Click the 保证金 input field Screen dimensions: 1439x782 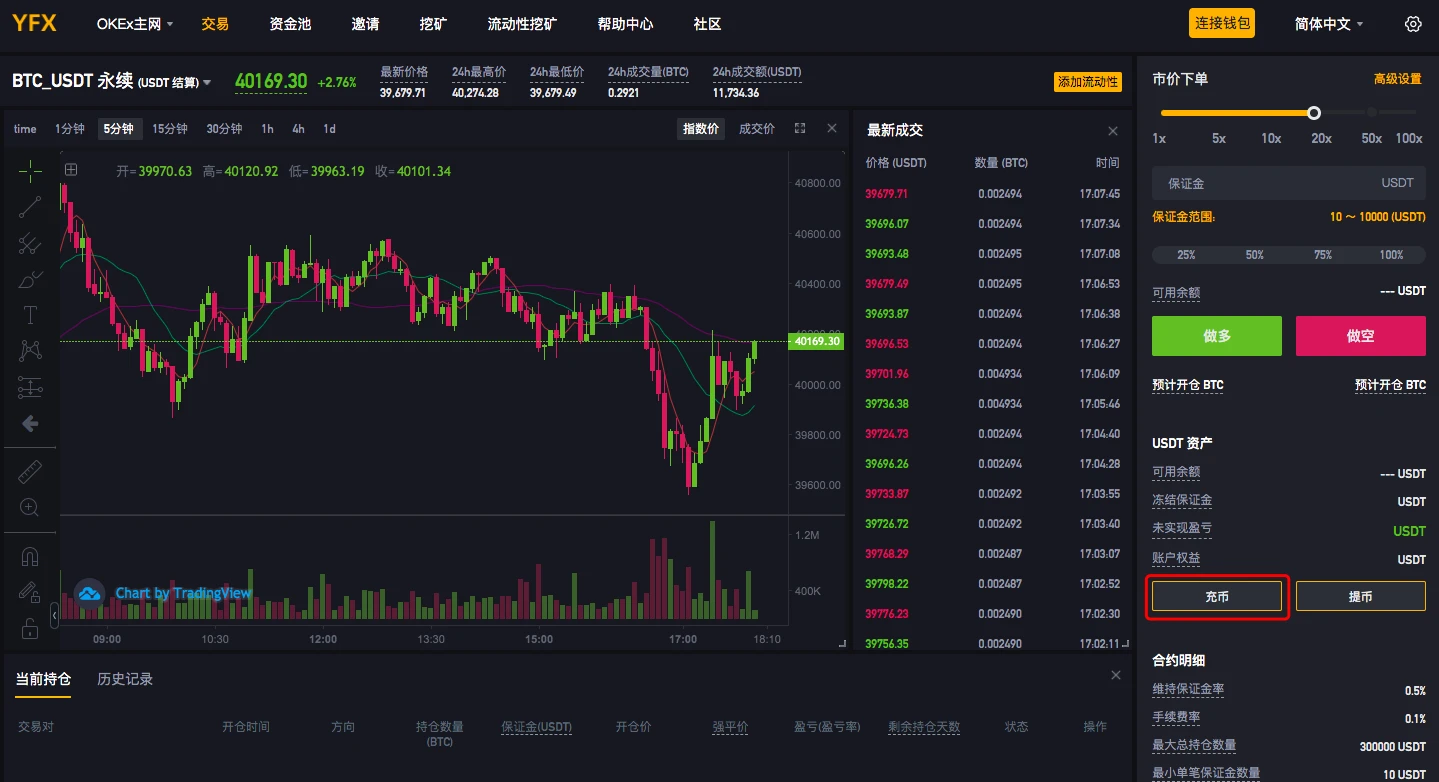[1289, 183]
